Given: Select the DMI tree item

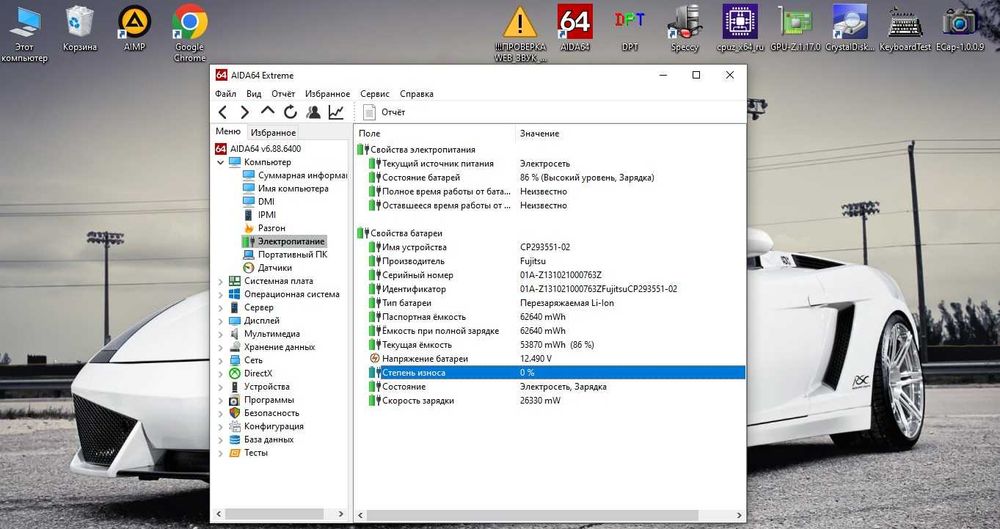Looking at the screenshot, I should 259,202.
